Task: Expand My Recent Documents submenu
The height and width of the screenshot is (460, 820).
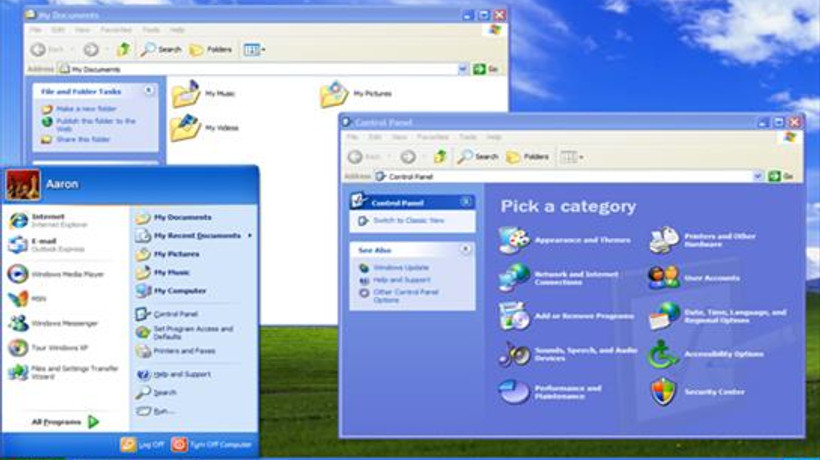Action: (193, 236)
